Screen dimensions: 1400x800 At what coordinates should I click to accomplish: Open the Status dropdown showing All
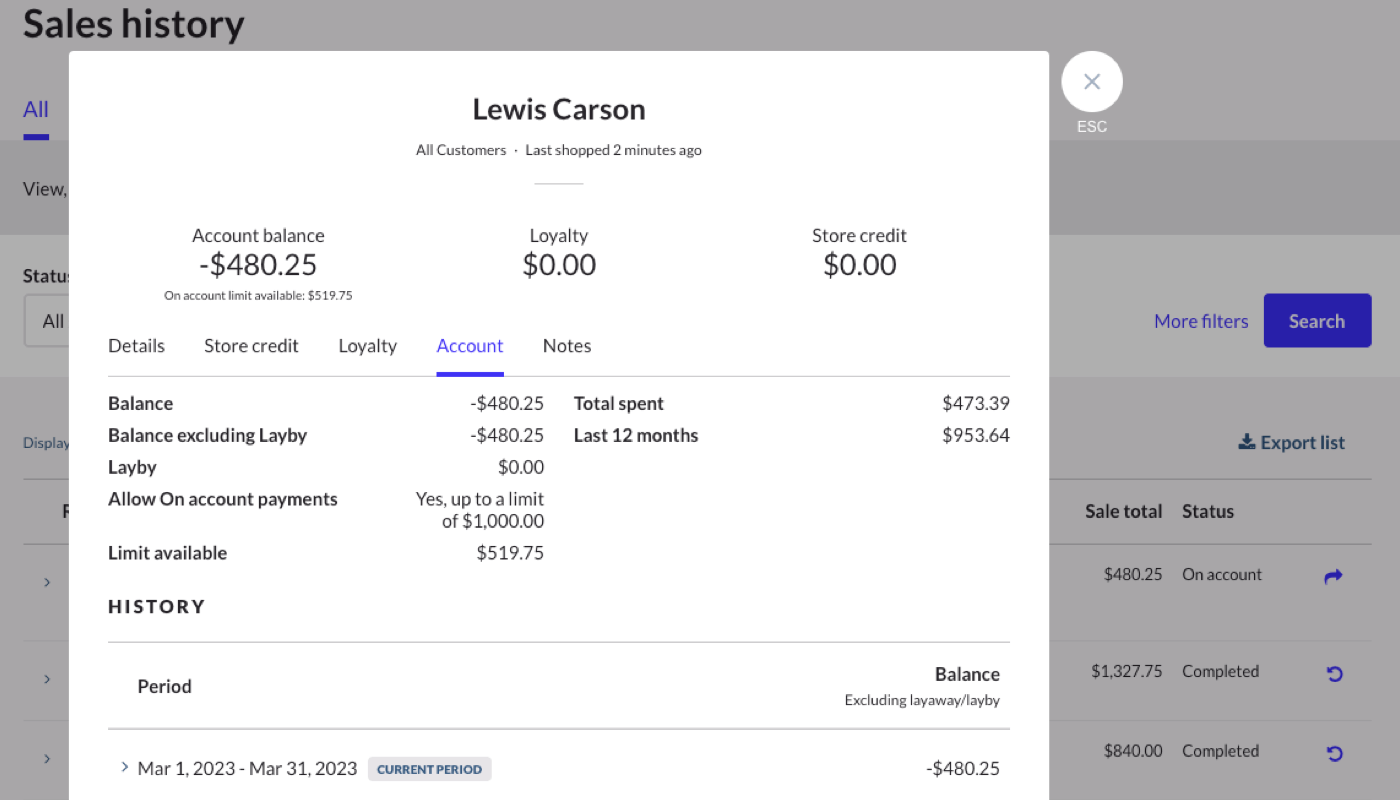point(46,321)
